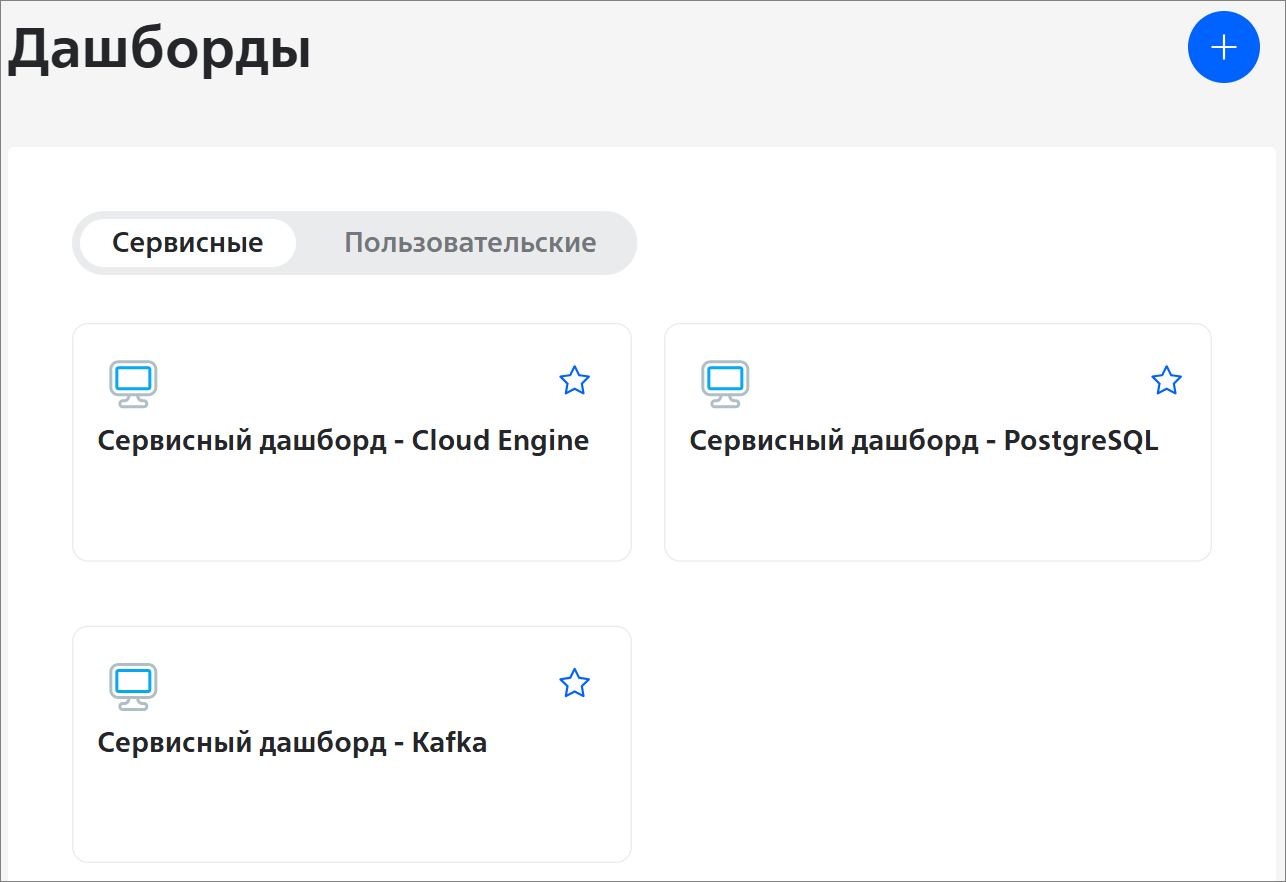Open Сервисный дашборд - PostgreSQL title
Screen dimensions: 1286x882
pyautogui.click(x=924, y=441)
